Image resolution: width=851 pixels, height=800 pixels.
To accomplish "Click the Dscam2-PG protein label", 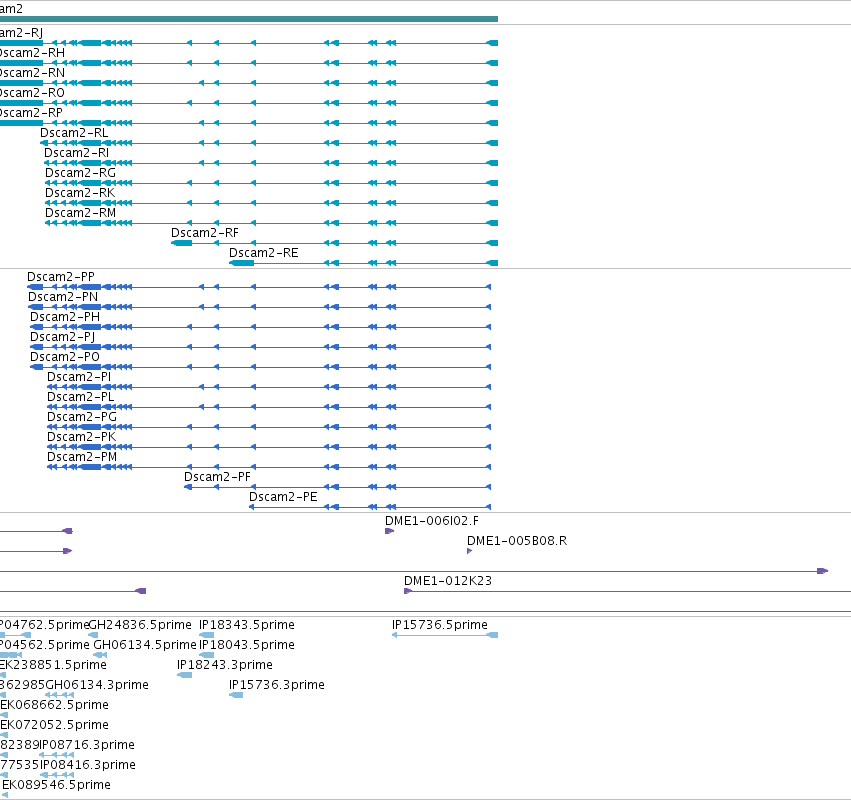I will point(82,418).
